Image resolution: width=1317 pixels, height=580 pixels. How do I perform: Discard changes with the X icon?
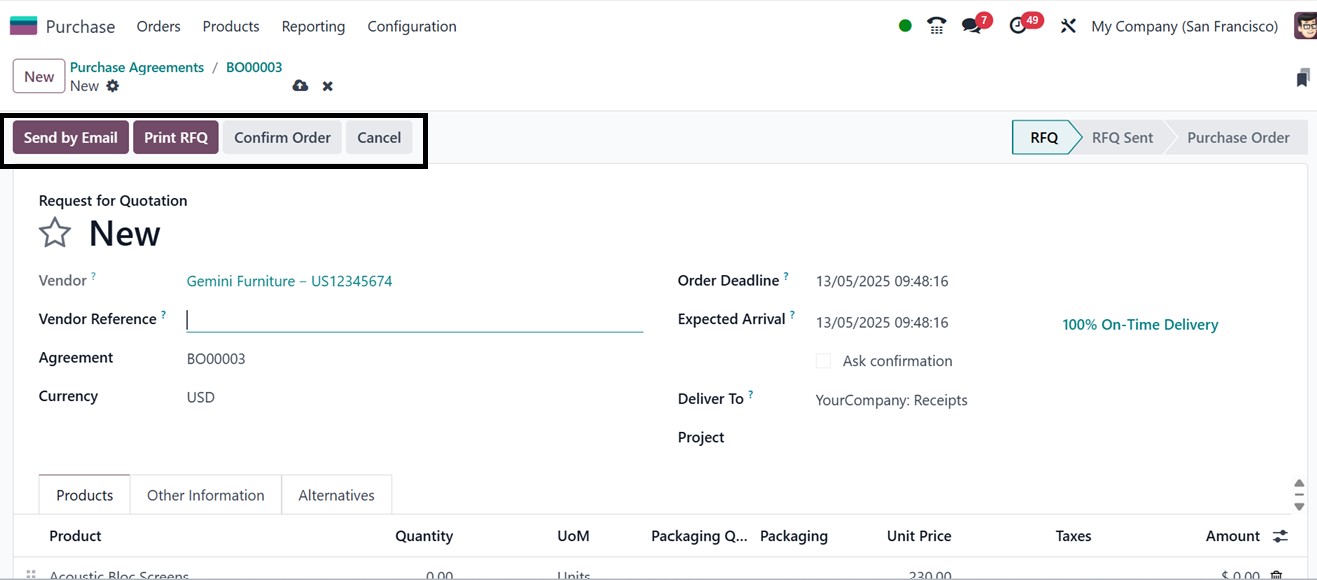[x=327, y=86]
